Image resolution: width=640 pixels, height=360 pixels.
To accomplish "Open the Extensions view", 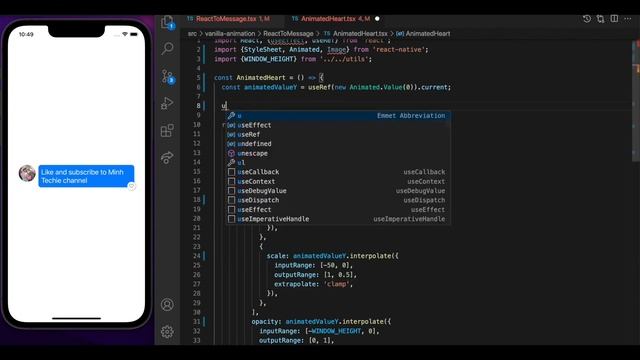I will [x=167, y=131].
